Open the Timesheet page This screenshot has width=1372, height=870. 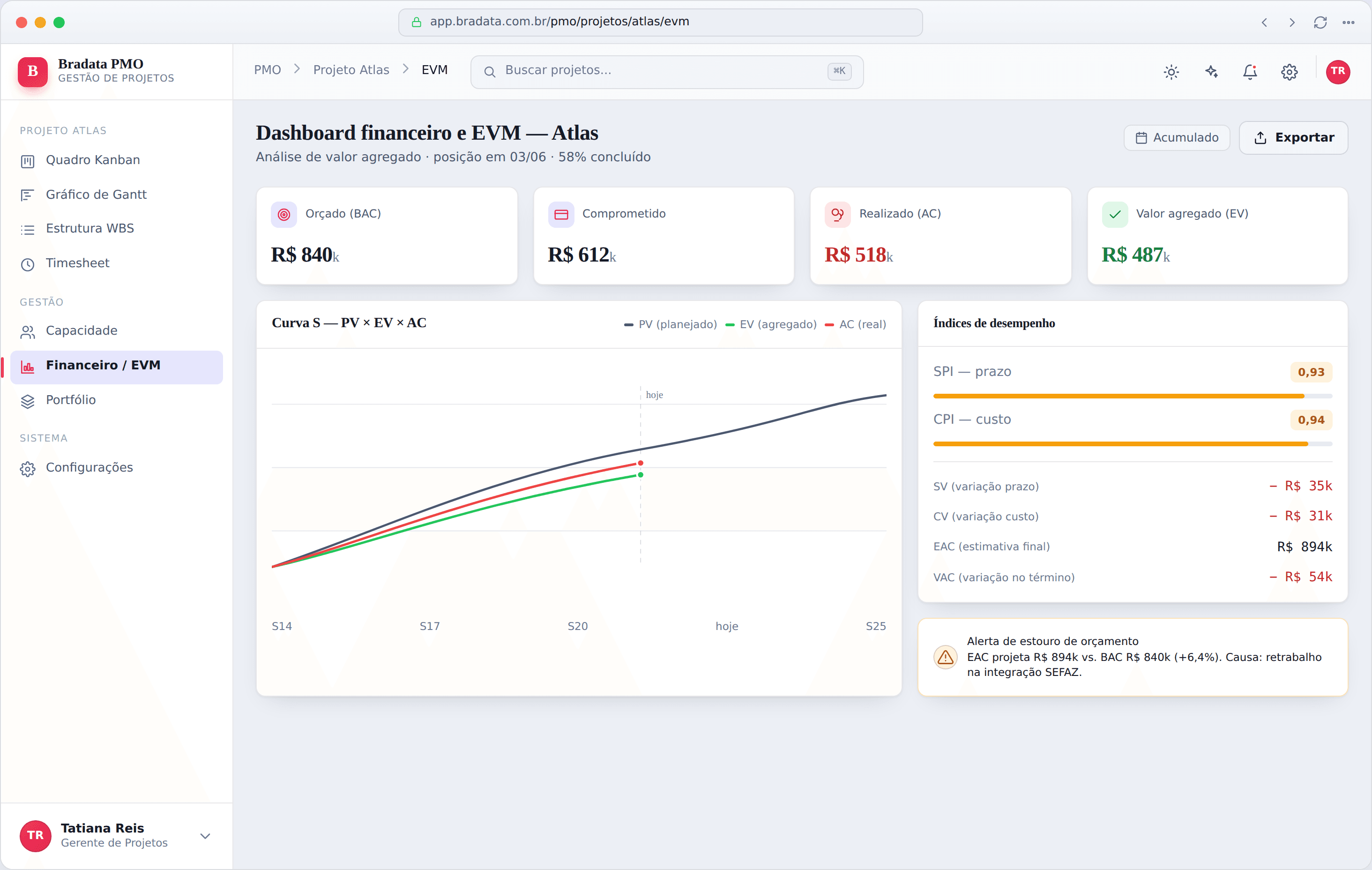coord(116,263)
